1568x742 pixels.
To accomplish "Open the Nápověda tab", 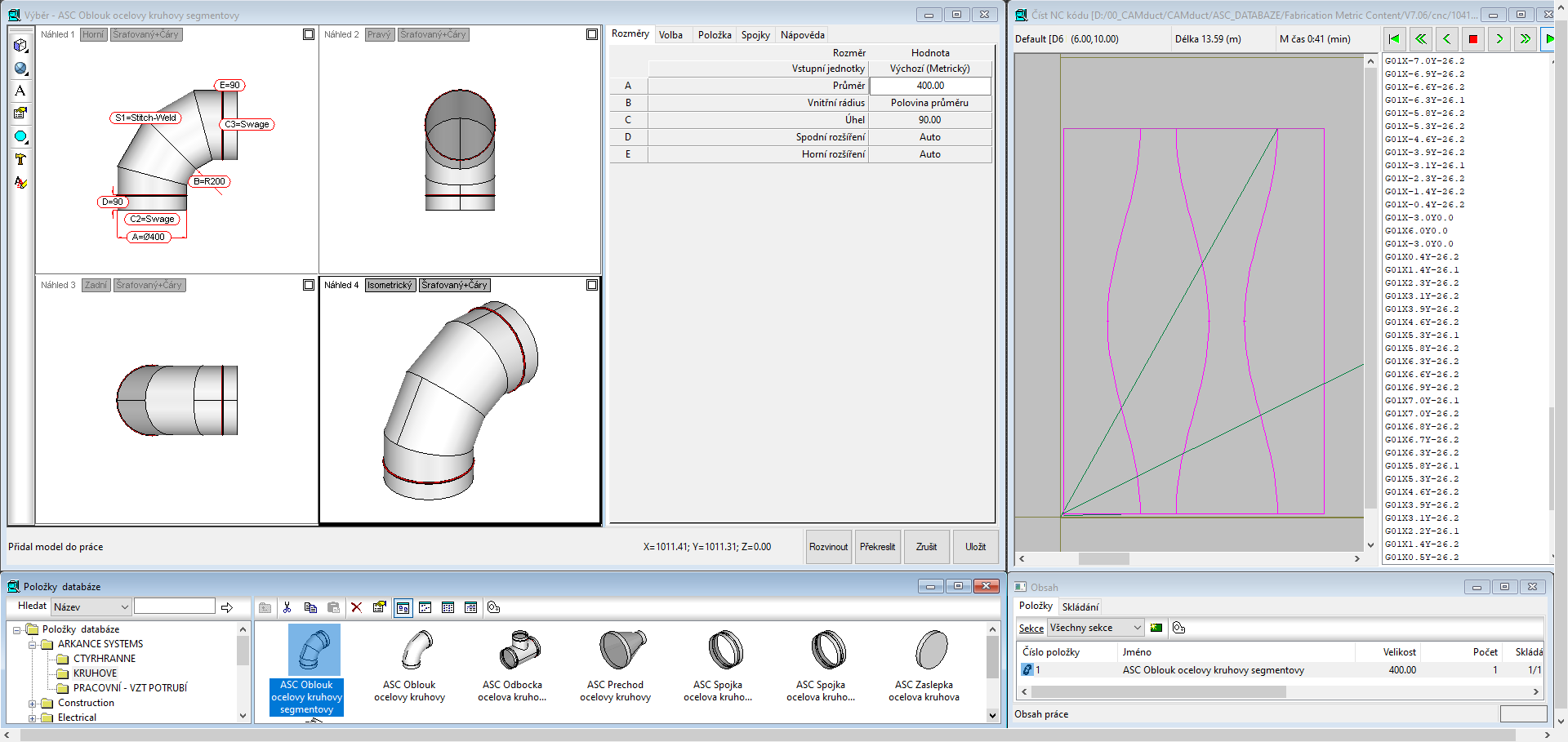I will (803, 35).
